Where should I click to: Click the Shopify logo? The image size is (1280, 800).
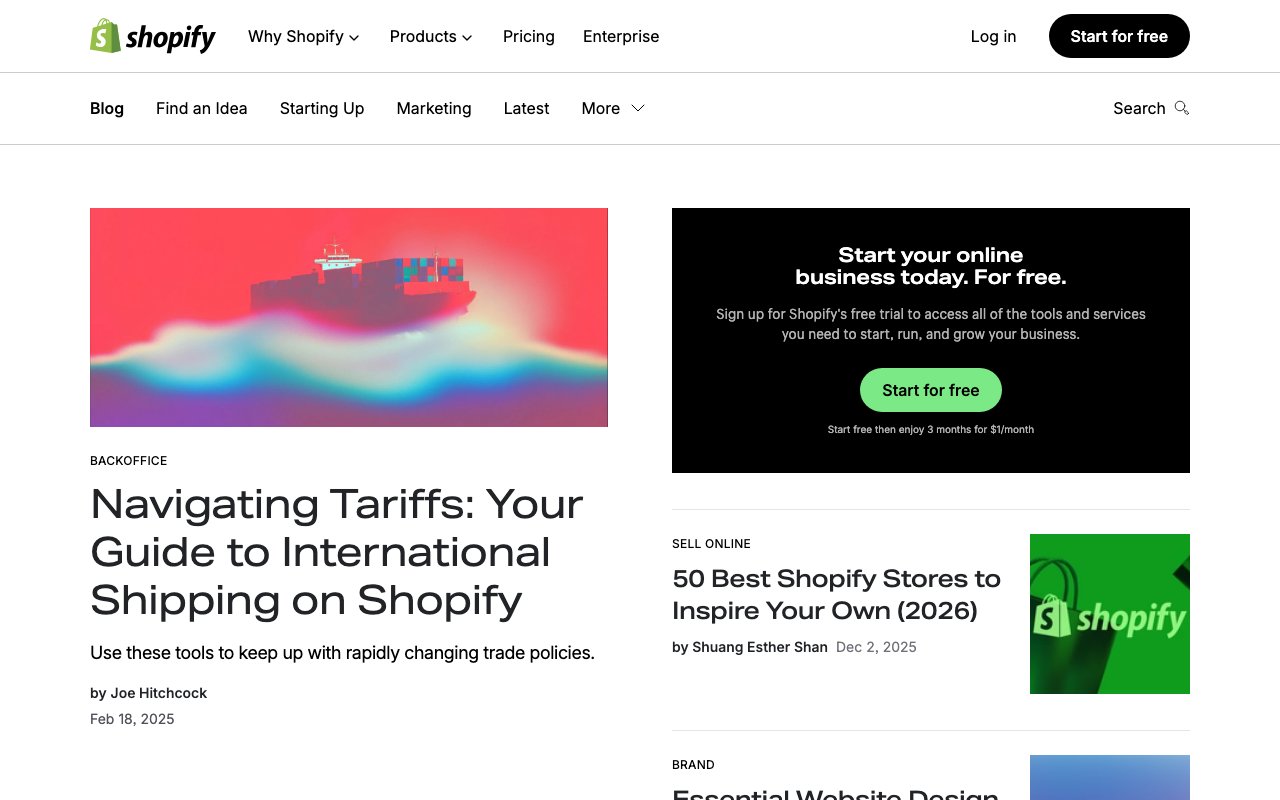pyautogui.click(x=153, y=37)
